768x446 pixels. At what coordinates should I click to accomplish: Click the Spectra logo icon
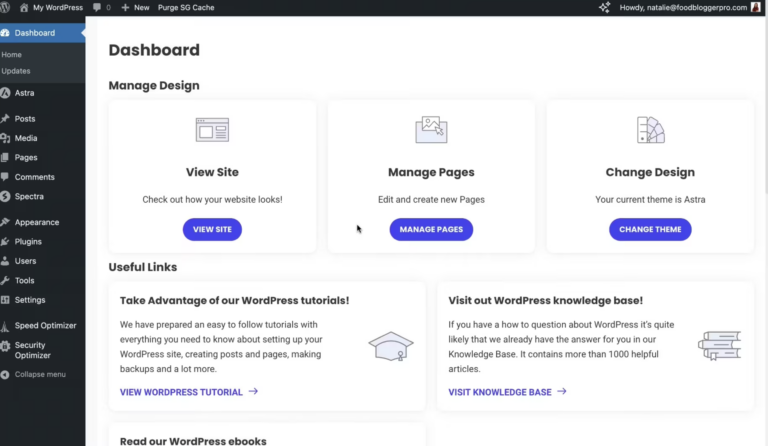pyautogui.click(x=5, y=196)
